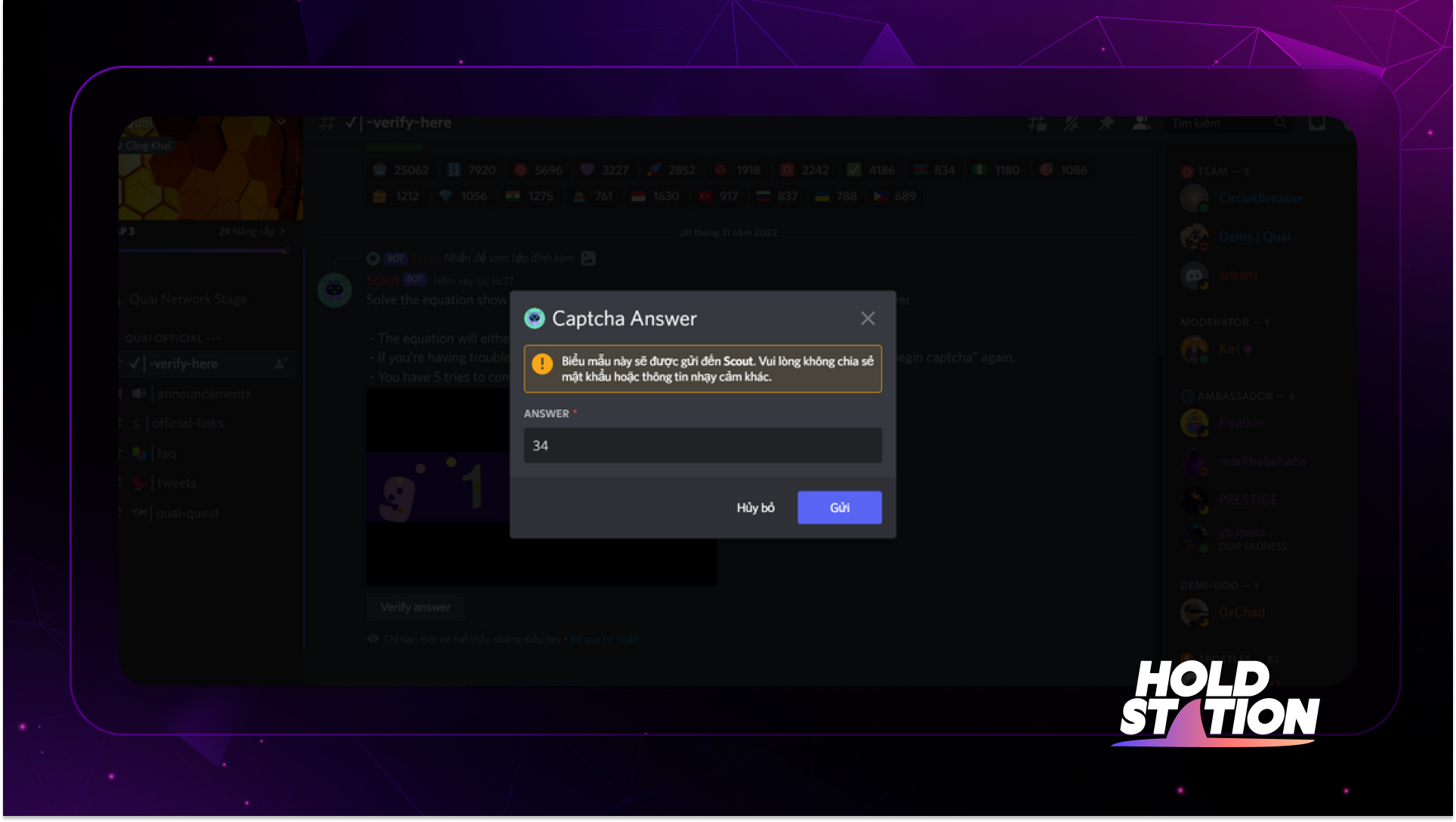
Task: Toggle the notification bell in channel header
Action: tap(1072, 123)
